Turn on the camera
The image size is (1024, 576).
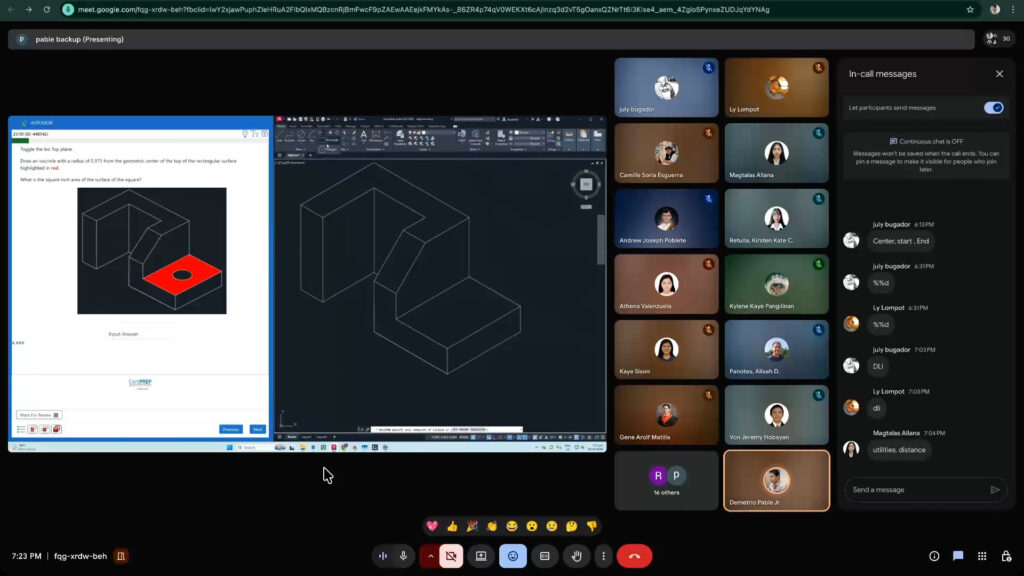tap(451, 556)
